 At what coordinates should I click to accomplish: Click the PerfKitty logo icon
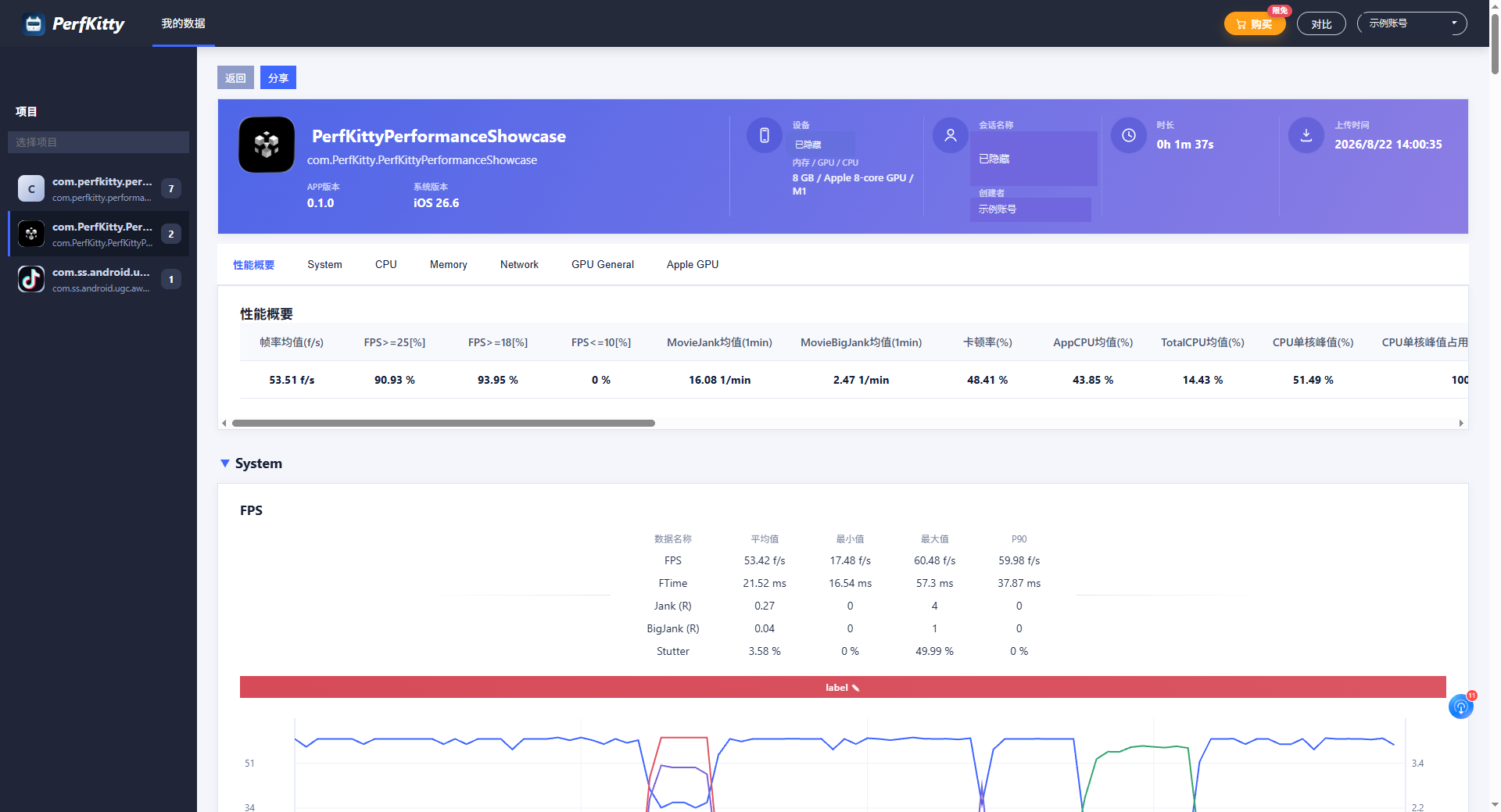(34, 24)
